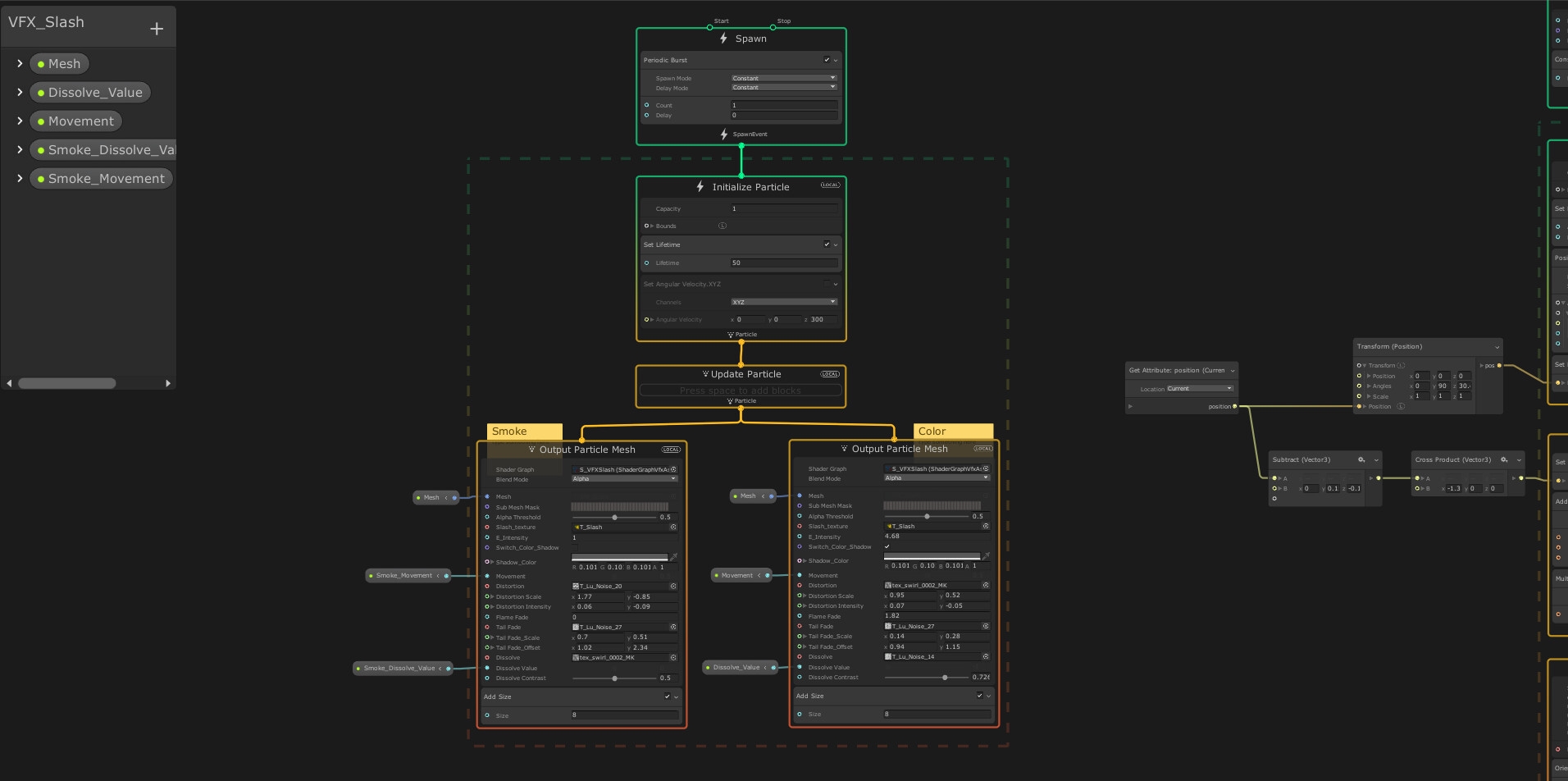Use eyedropper on Color node Shadow_Color

click(x=987, y=556)
